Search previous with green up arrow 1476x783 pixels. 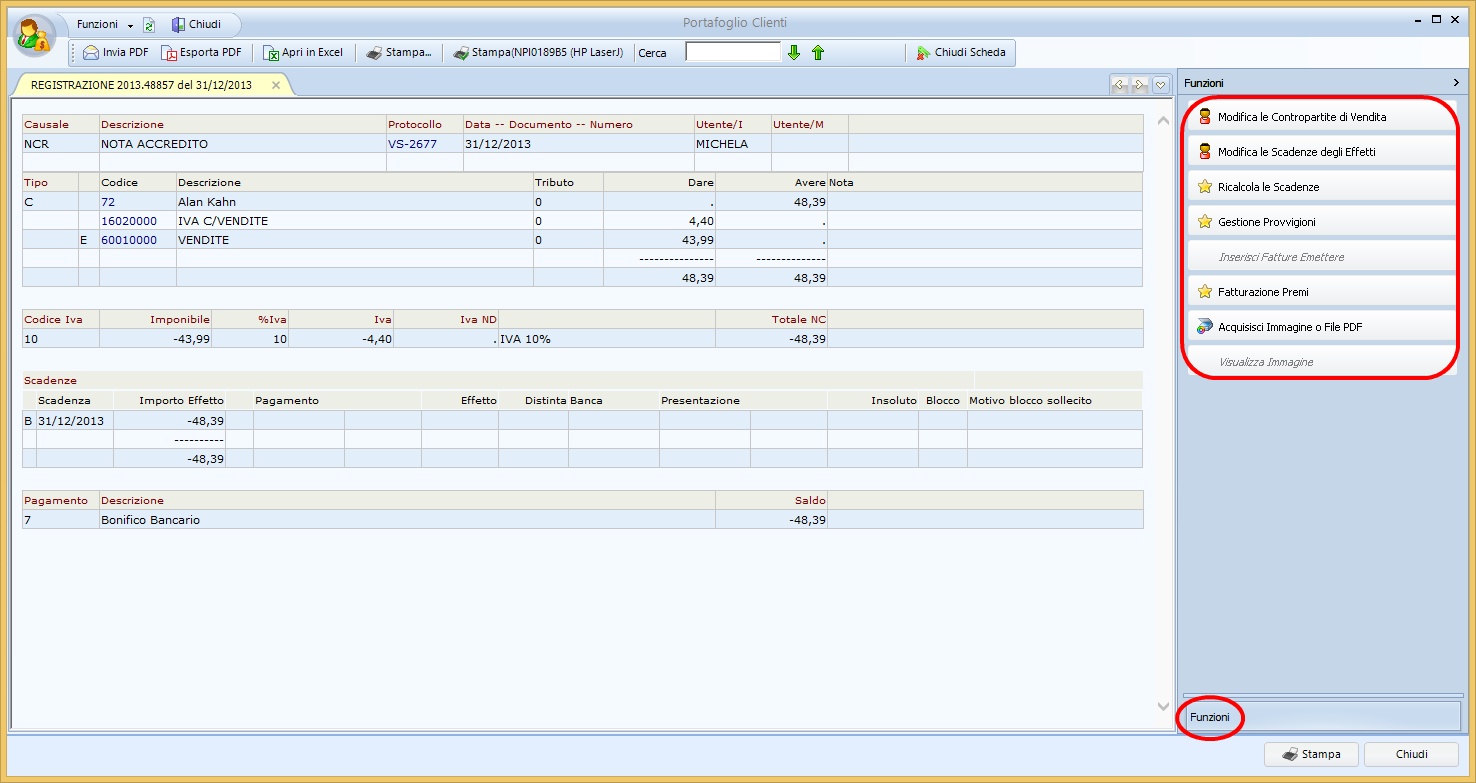click(x=818, y=53)
